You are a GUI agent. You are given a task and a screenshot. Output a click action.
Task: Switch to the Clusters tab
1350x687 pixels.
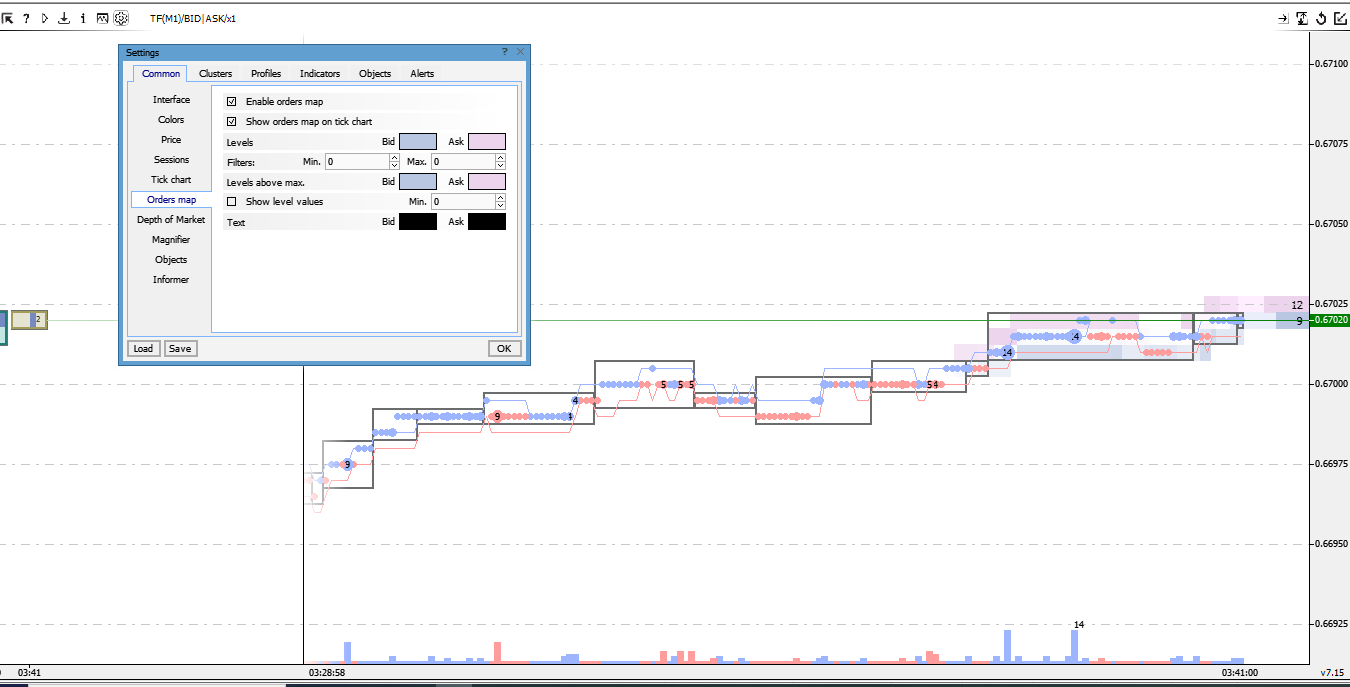215,73
